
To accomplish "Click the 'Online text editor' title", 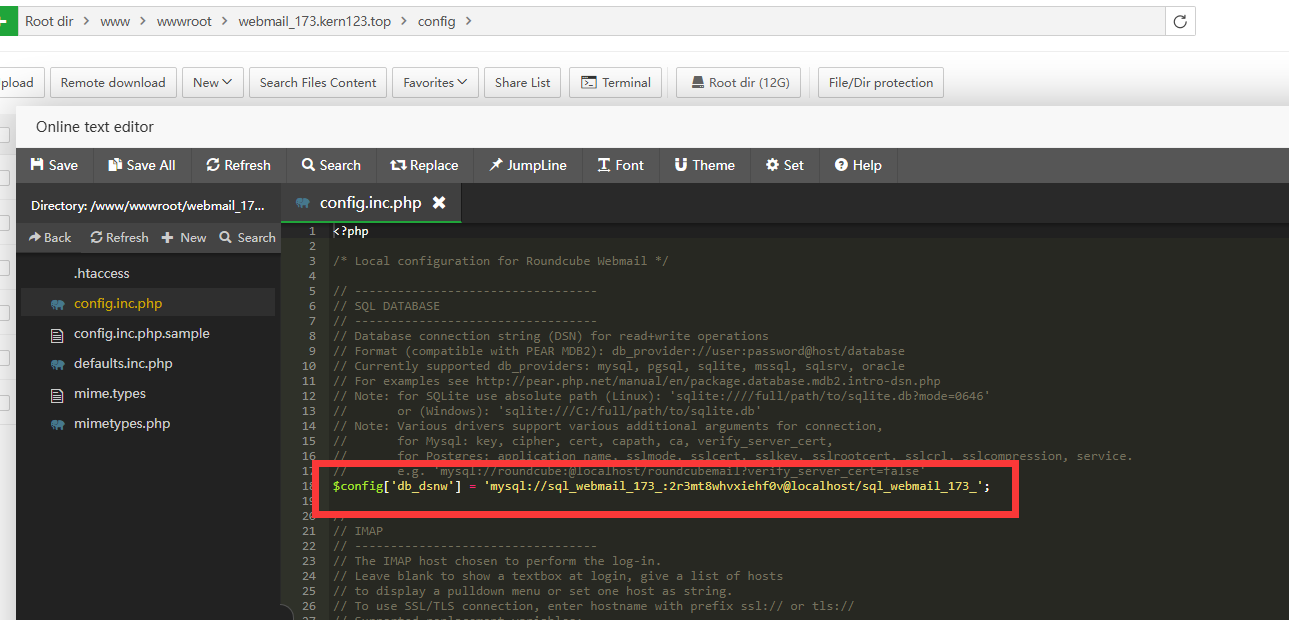I will 95,127.
